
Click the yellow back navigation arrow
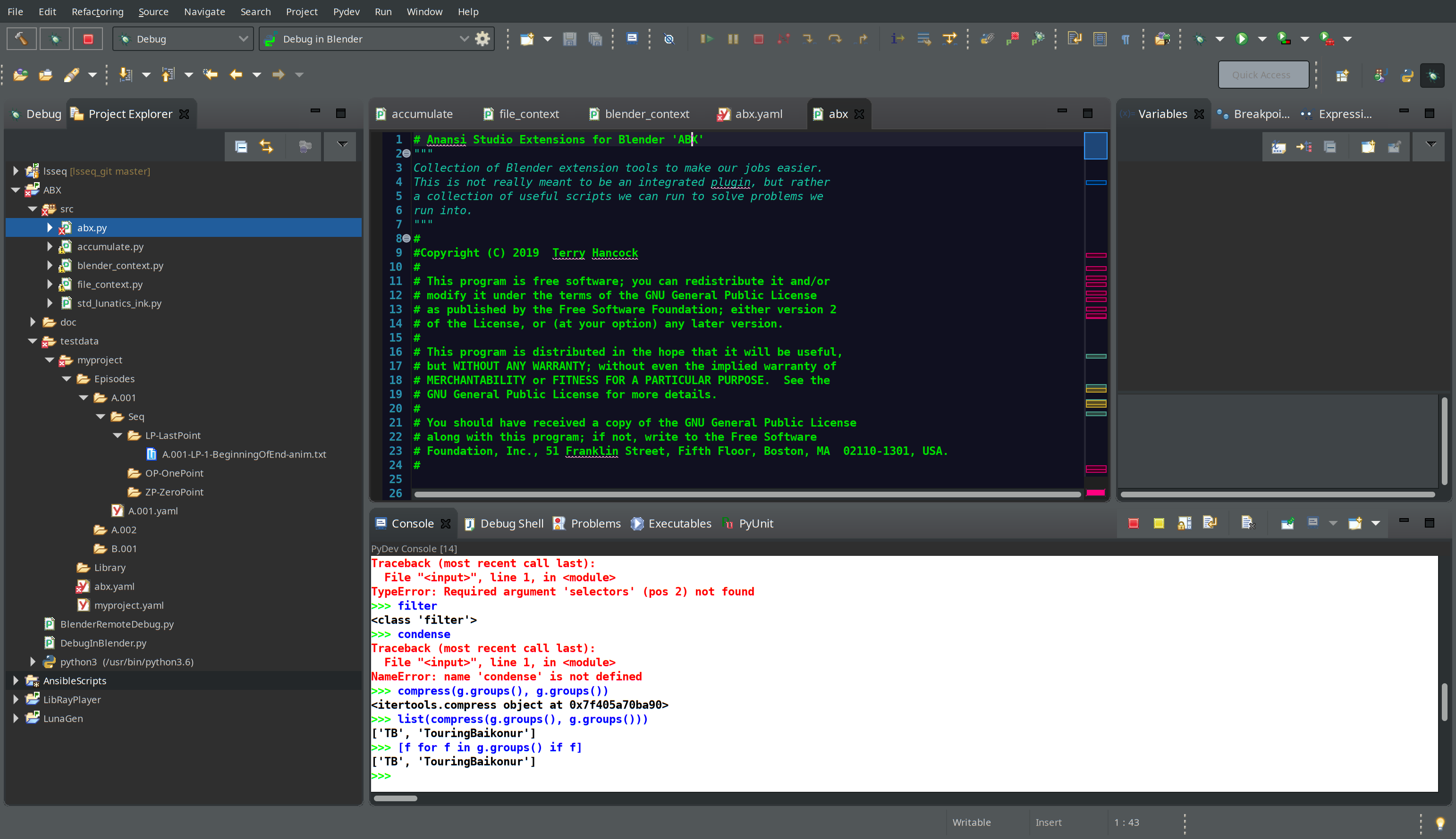(x=236, y=75)
